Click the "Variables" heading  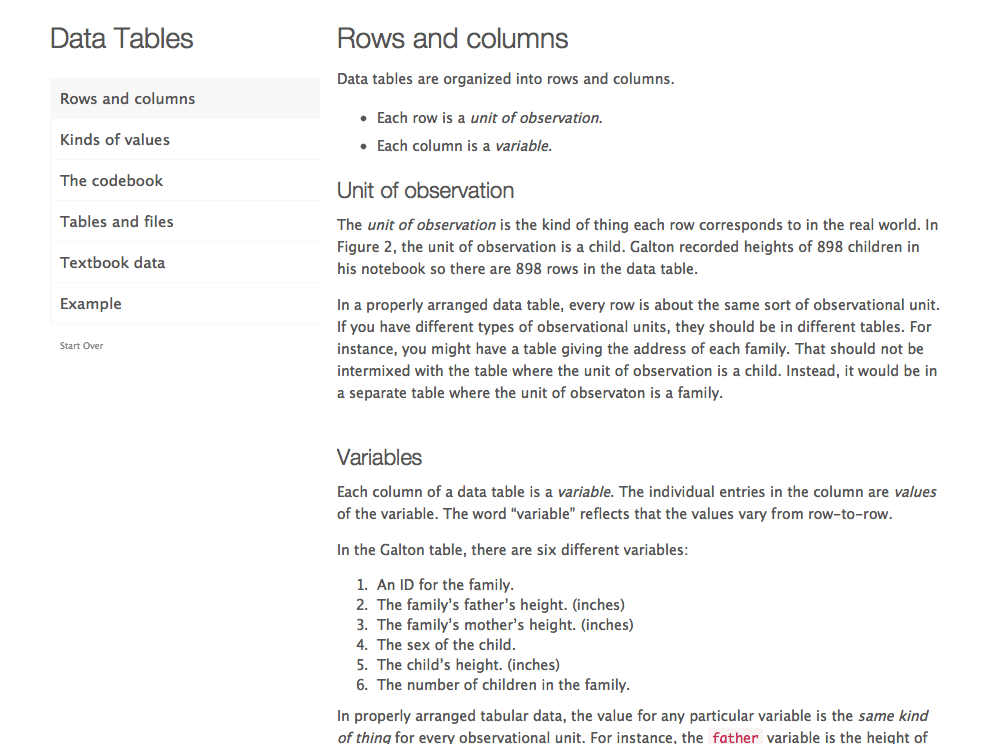pos(380,457)
